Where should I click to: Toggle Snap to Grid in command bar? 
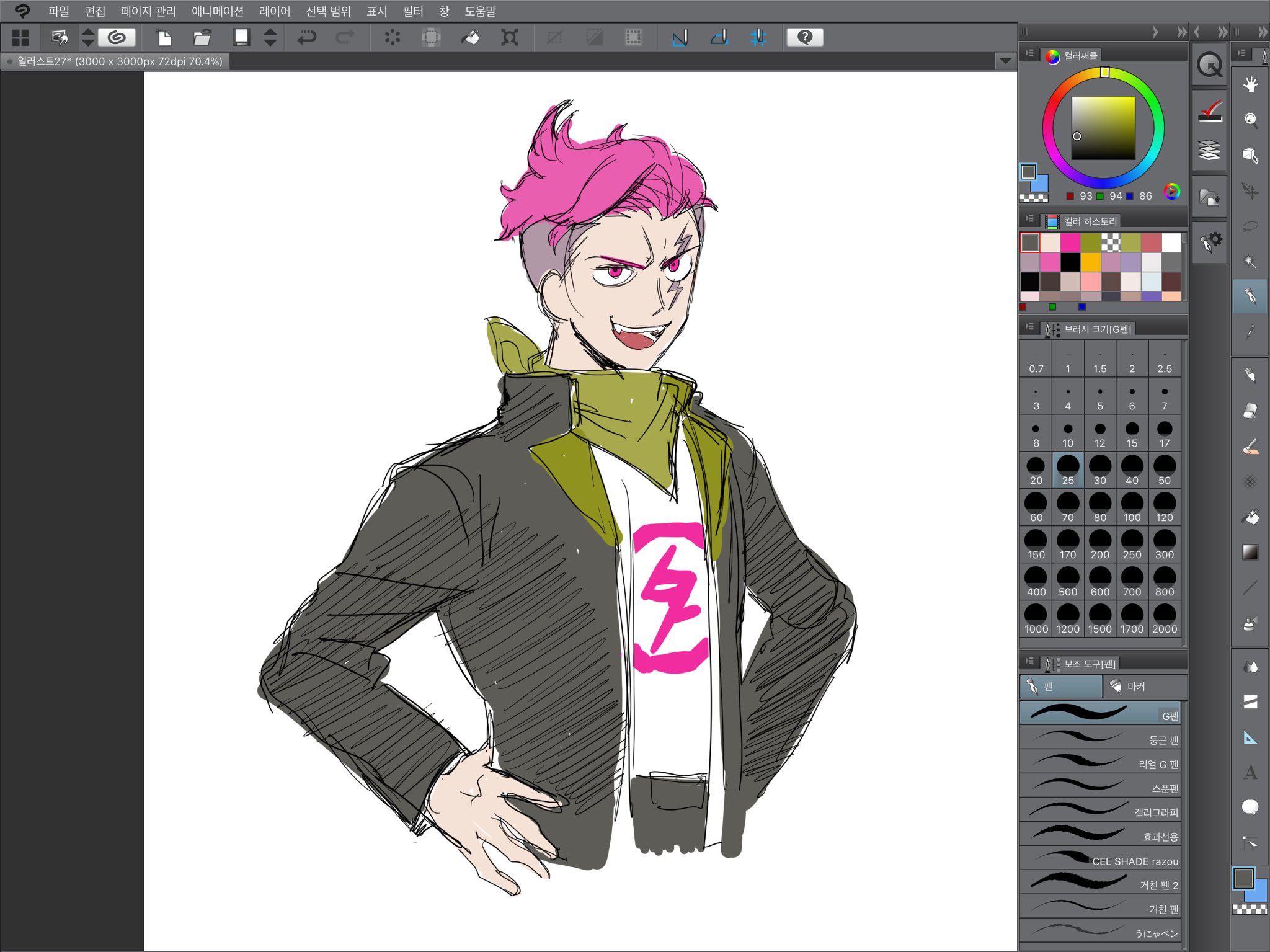[x=758, y=38]
